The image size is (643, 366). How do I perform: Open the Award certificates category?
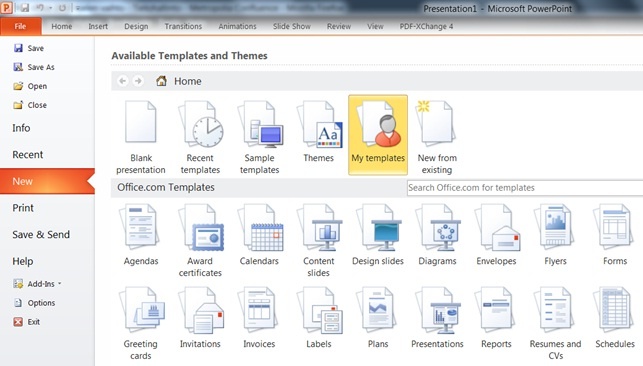pos(200,241)
